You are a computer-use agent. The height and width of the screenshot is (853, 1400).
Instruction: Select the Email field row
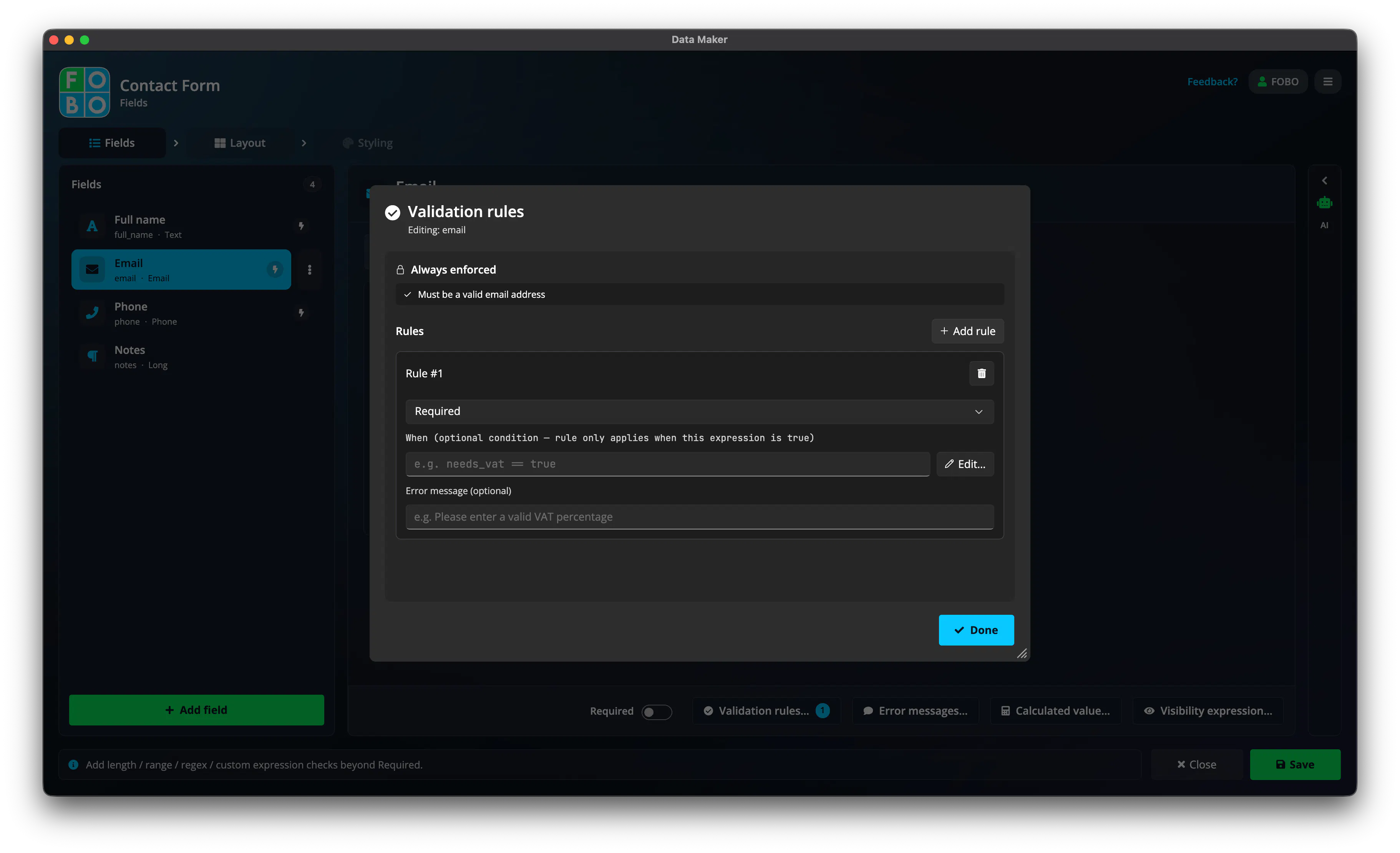click(181, 269)
